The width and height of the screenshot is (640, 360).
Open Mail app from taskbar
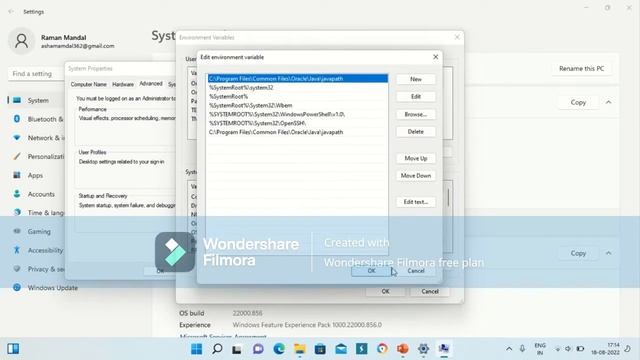point(341,349)
